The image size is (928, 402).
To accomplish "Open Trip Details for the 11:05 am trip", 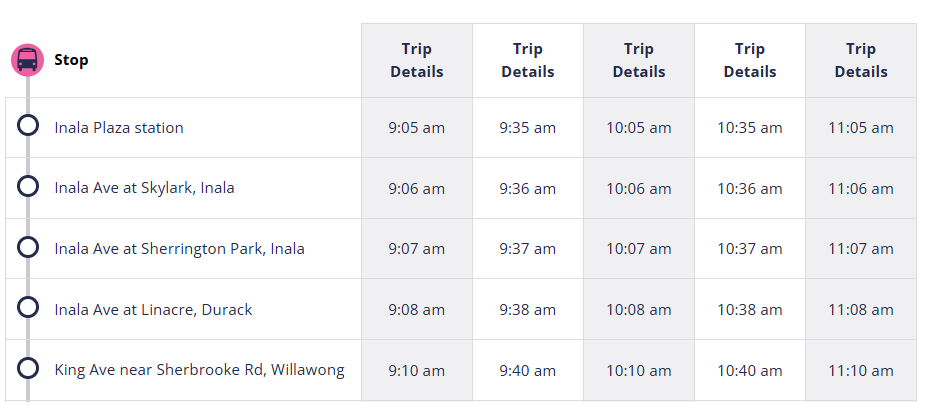I will pos(861,60).
